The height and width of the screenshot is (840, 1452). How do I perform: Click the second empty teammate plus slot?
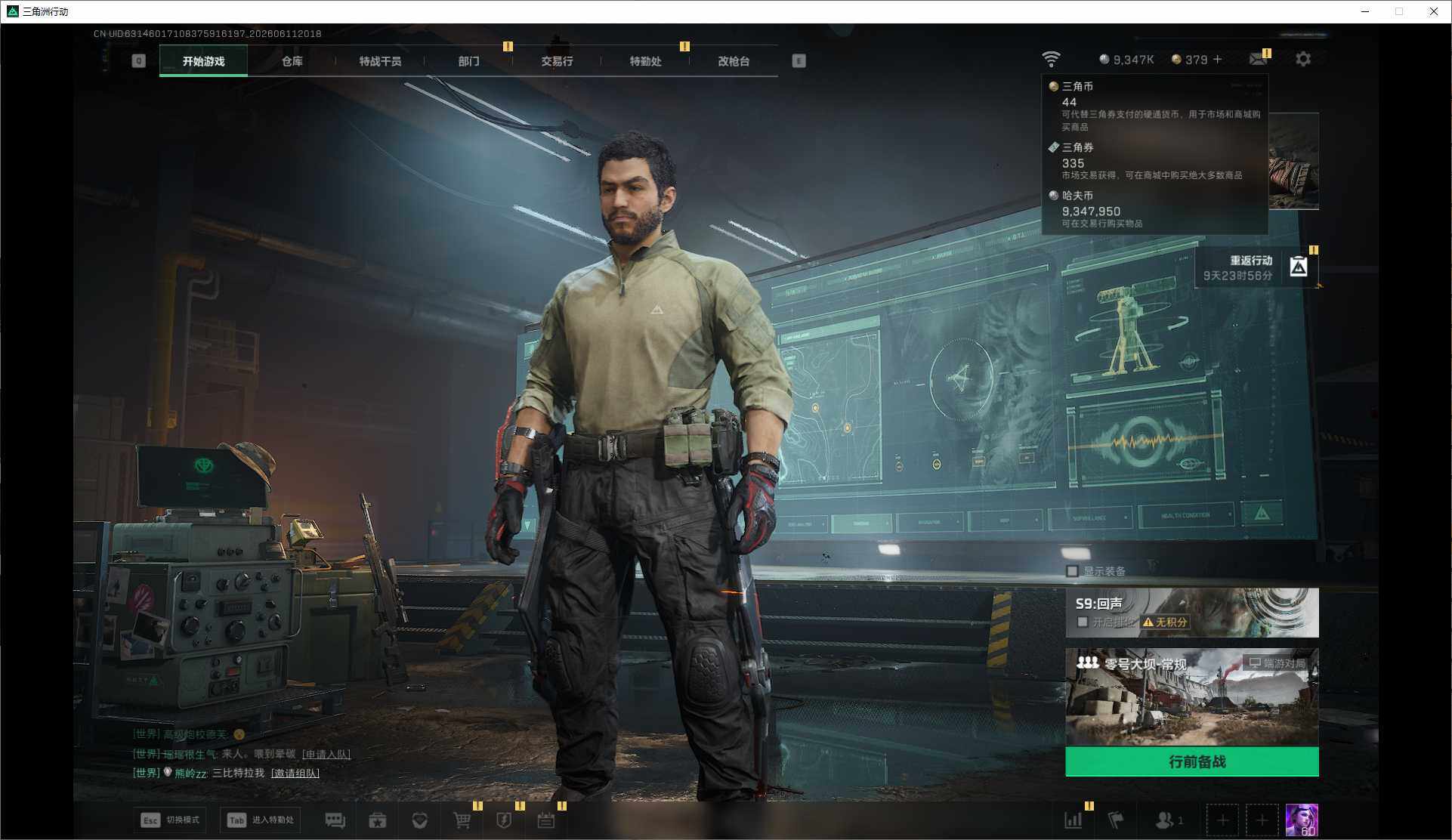[x=1262, y=820]
